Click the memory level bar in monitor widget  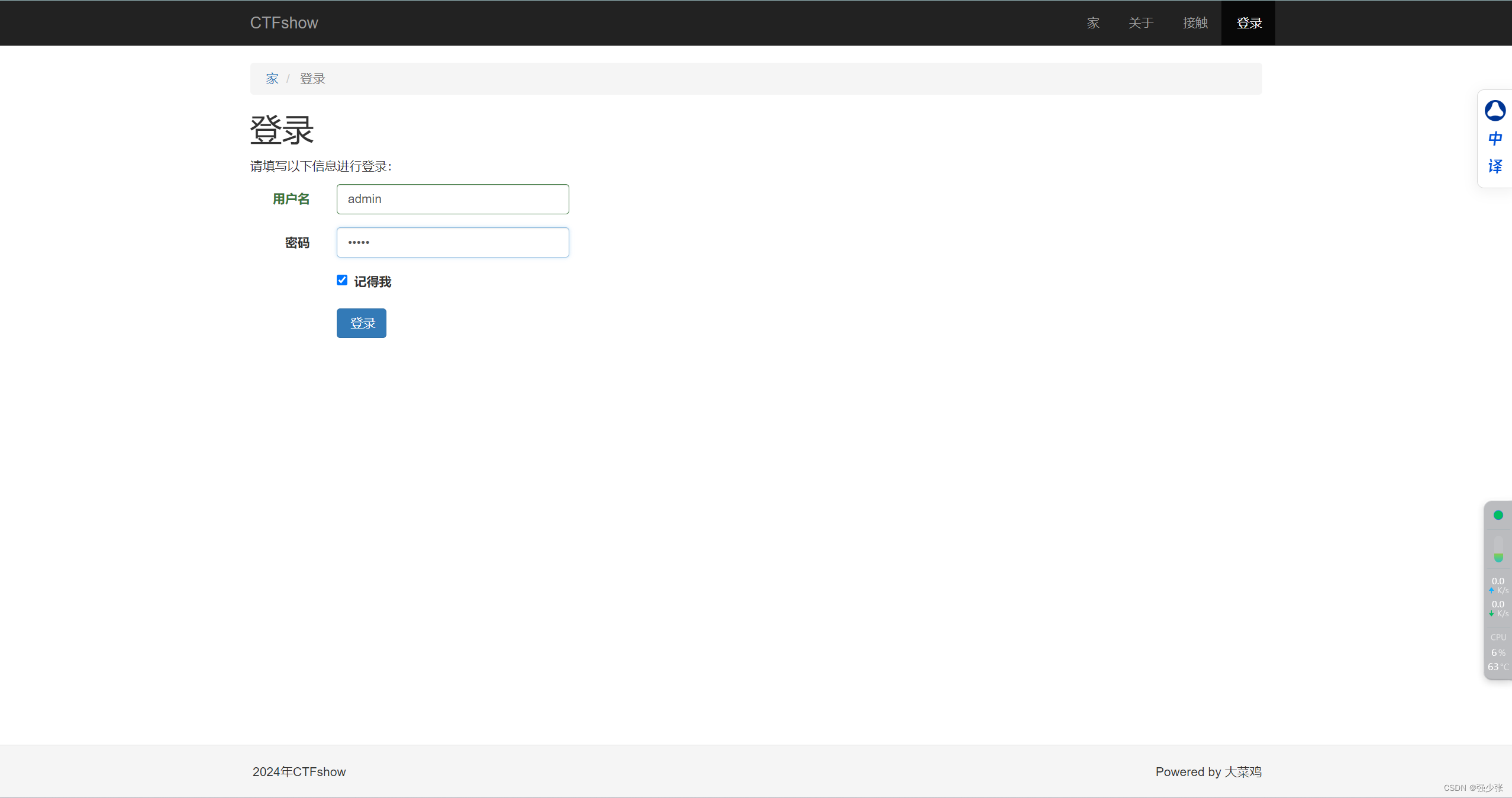(x=1498, y=549)
